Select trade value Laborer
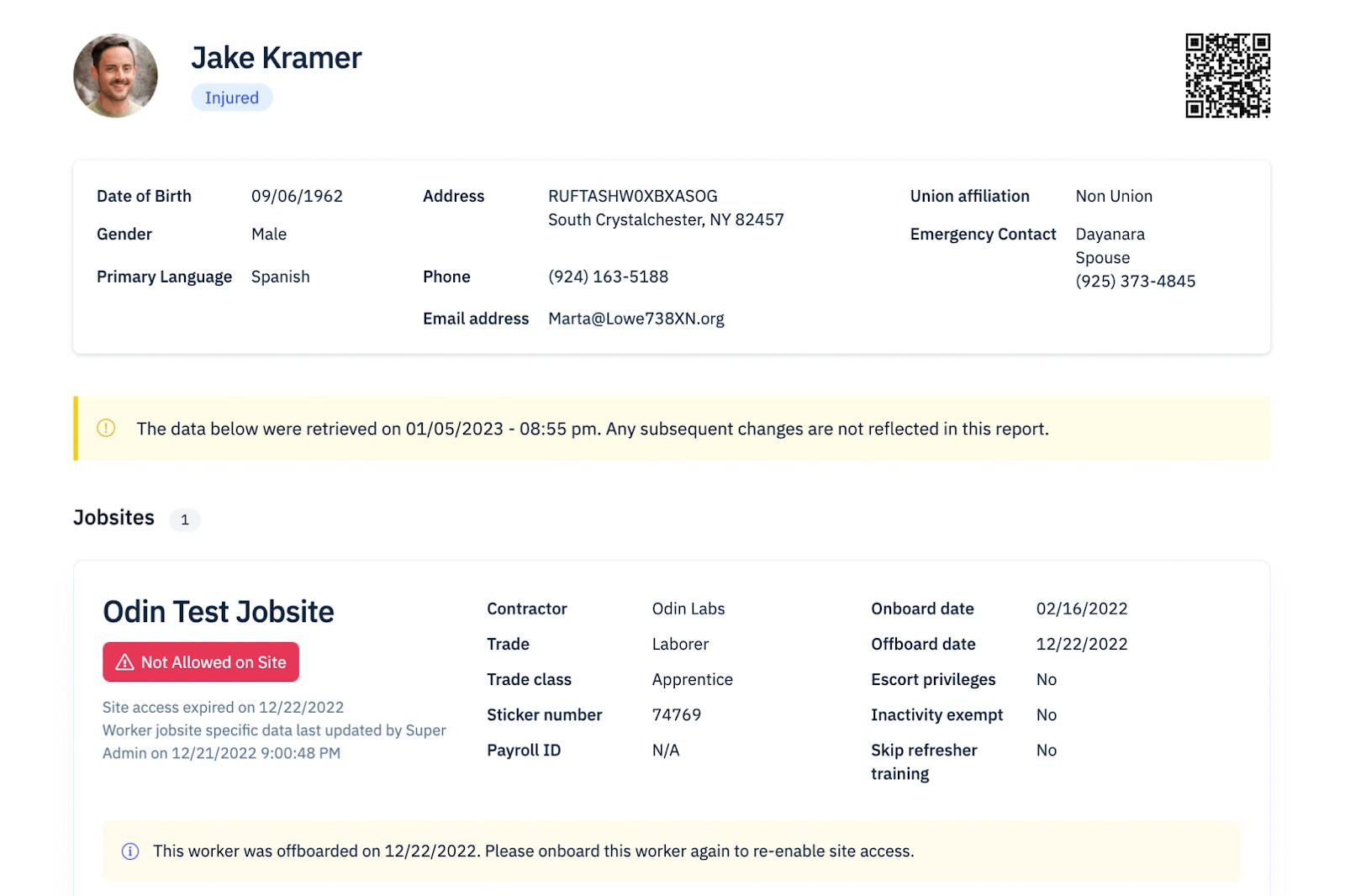Image resolution: width=1345 pixels, height=896 pixels. [x=681, y=644]
